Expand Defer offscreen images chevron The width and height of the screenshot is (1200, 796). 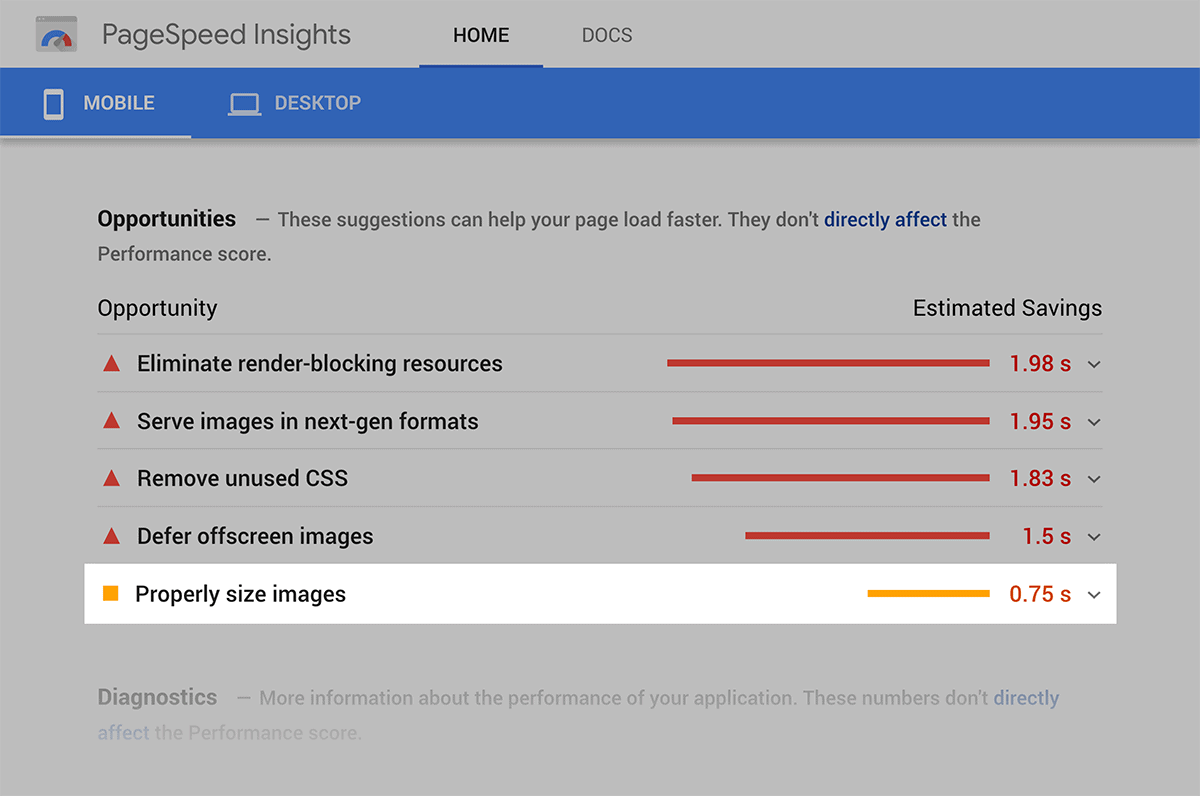click(x=1094, y=538)
